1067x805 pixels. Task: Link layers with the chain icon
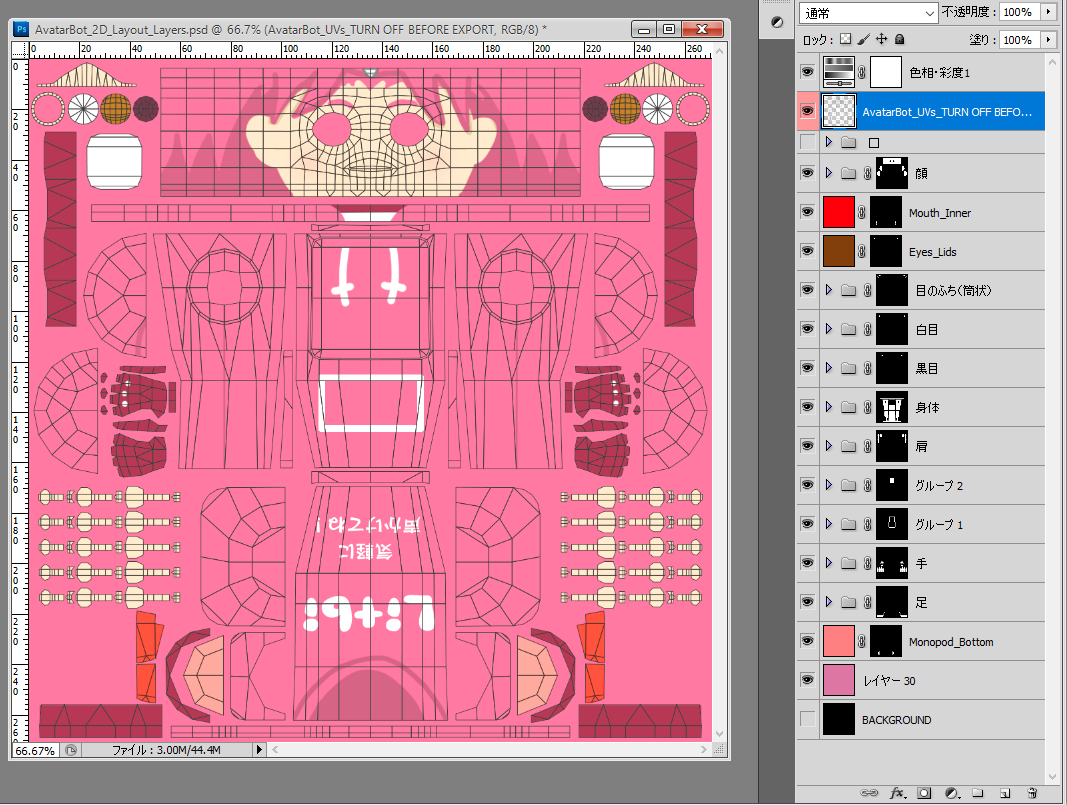tap(869, 793)
